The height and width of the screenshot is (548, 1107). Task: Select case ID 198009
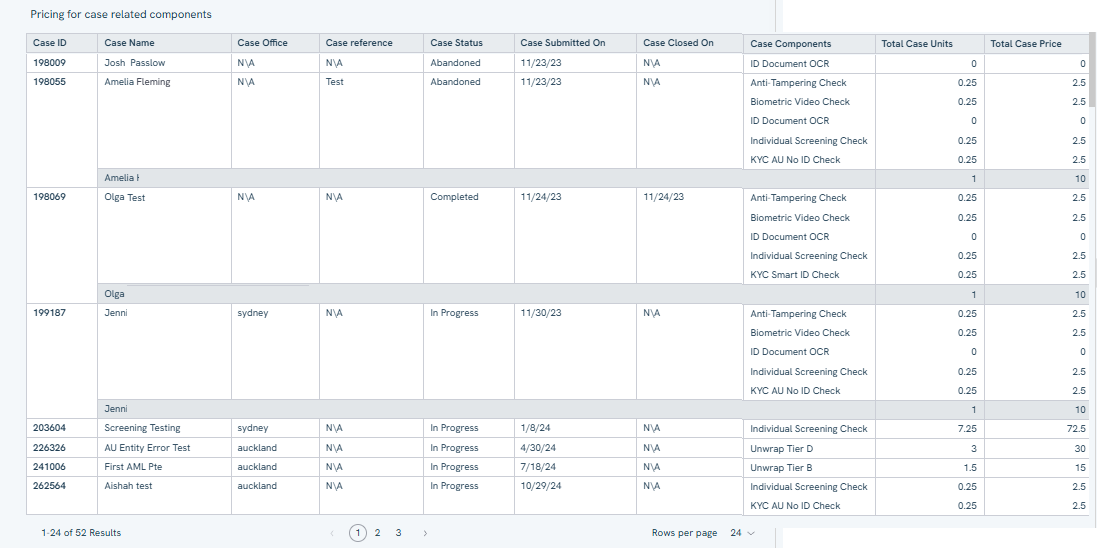pos(49,63)
